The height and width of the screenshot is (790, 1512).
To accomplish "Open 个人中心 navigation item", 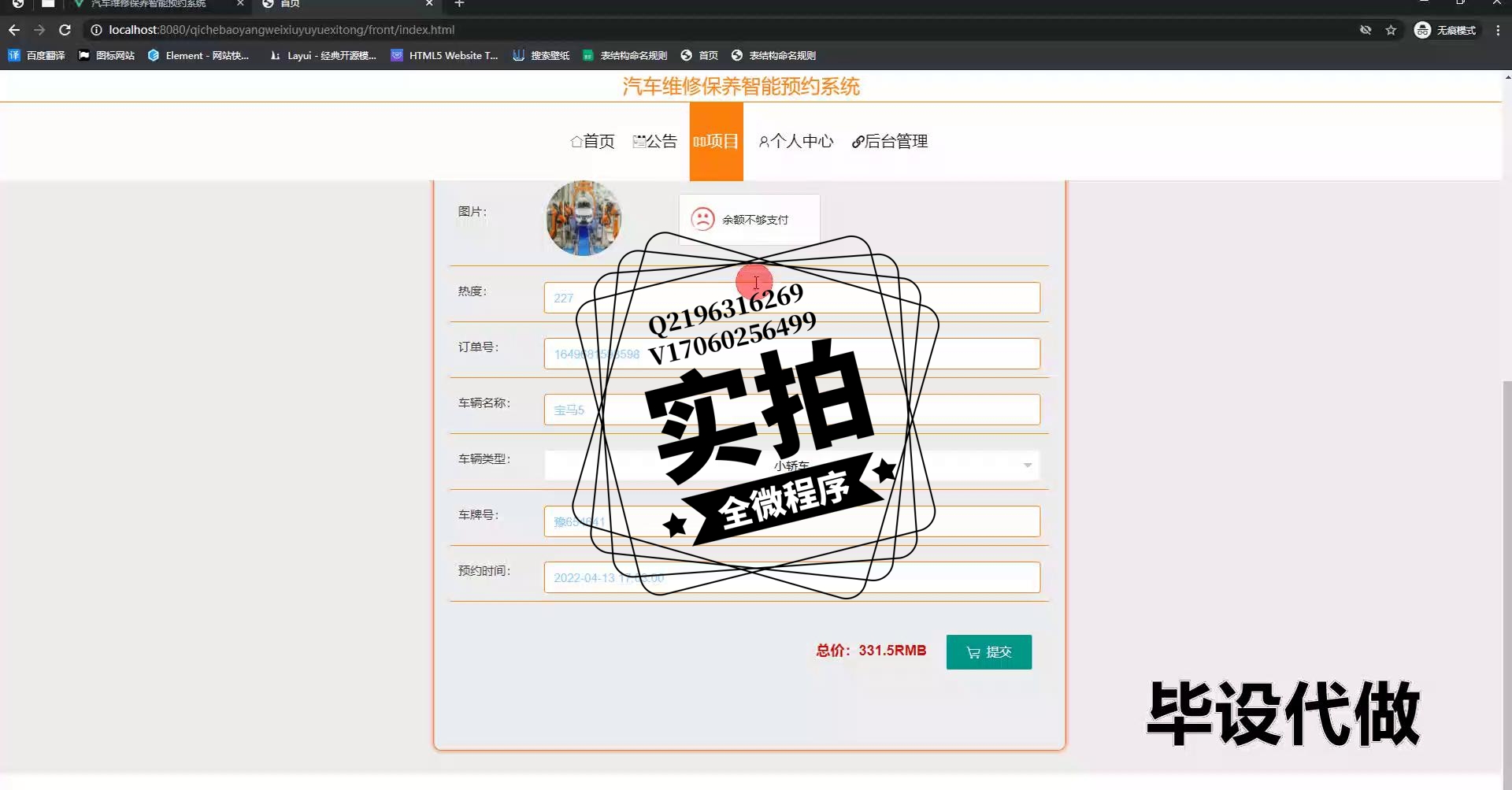I will (x=796, y=142).
